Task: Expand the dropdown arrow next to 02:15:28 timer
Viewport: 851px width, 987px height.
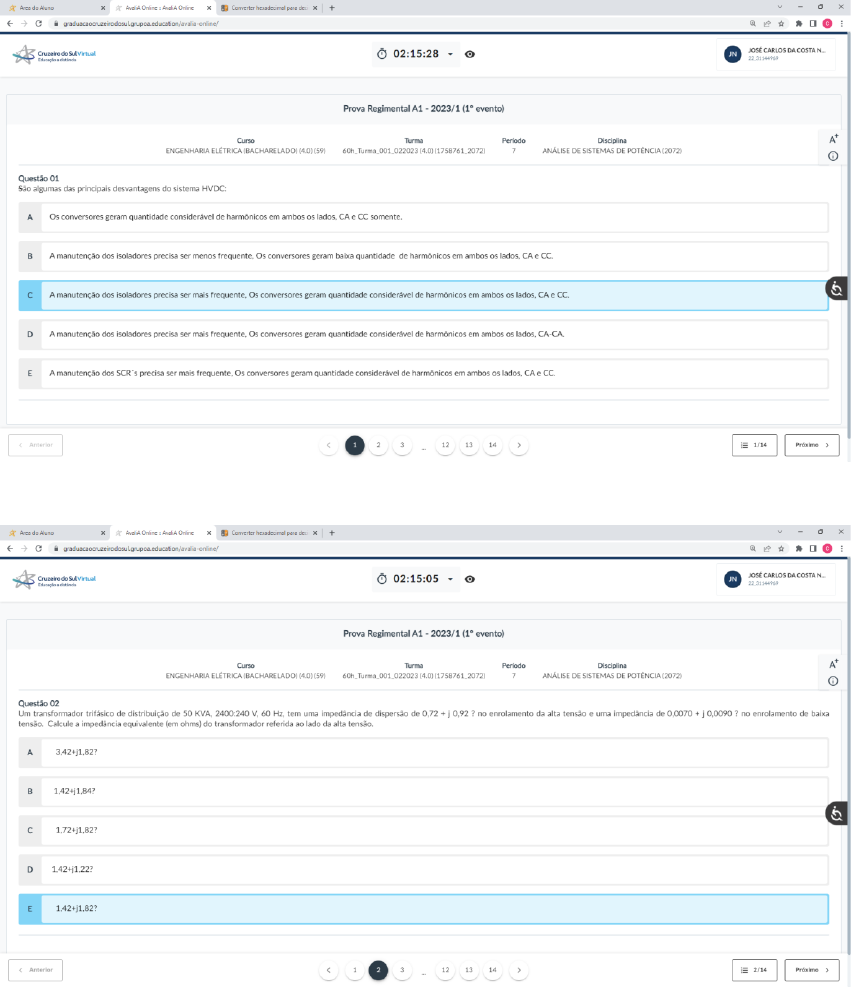Action: [450, 54]
